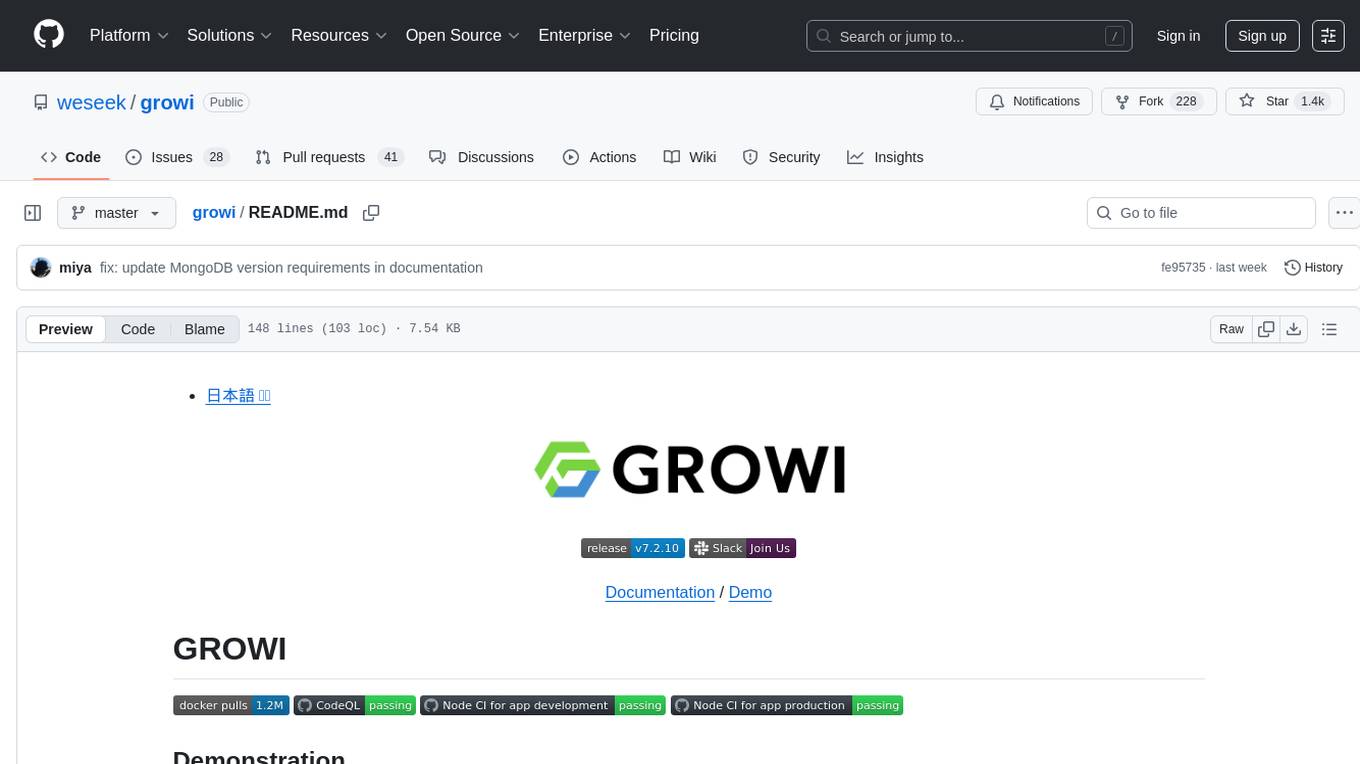1360x764 pixels.
Task: Go to growi root in breadcrumb
Action: (x=214, y=212)
